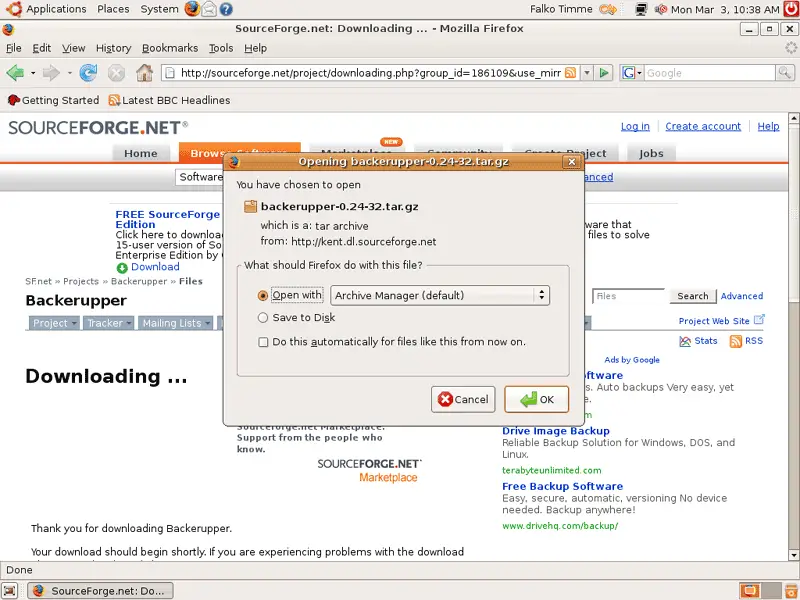Switch to the Jobs tab on SourceForge
The height and width of the screenshot is (600, 800).
(651, 153)
